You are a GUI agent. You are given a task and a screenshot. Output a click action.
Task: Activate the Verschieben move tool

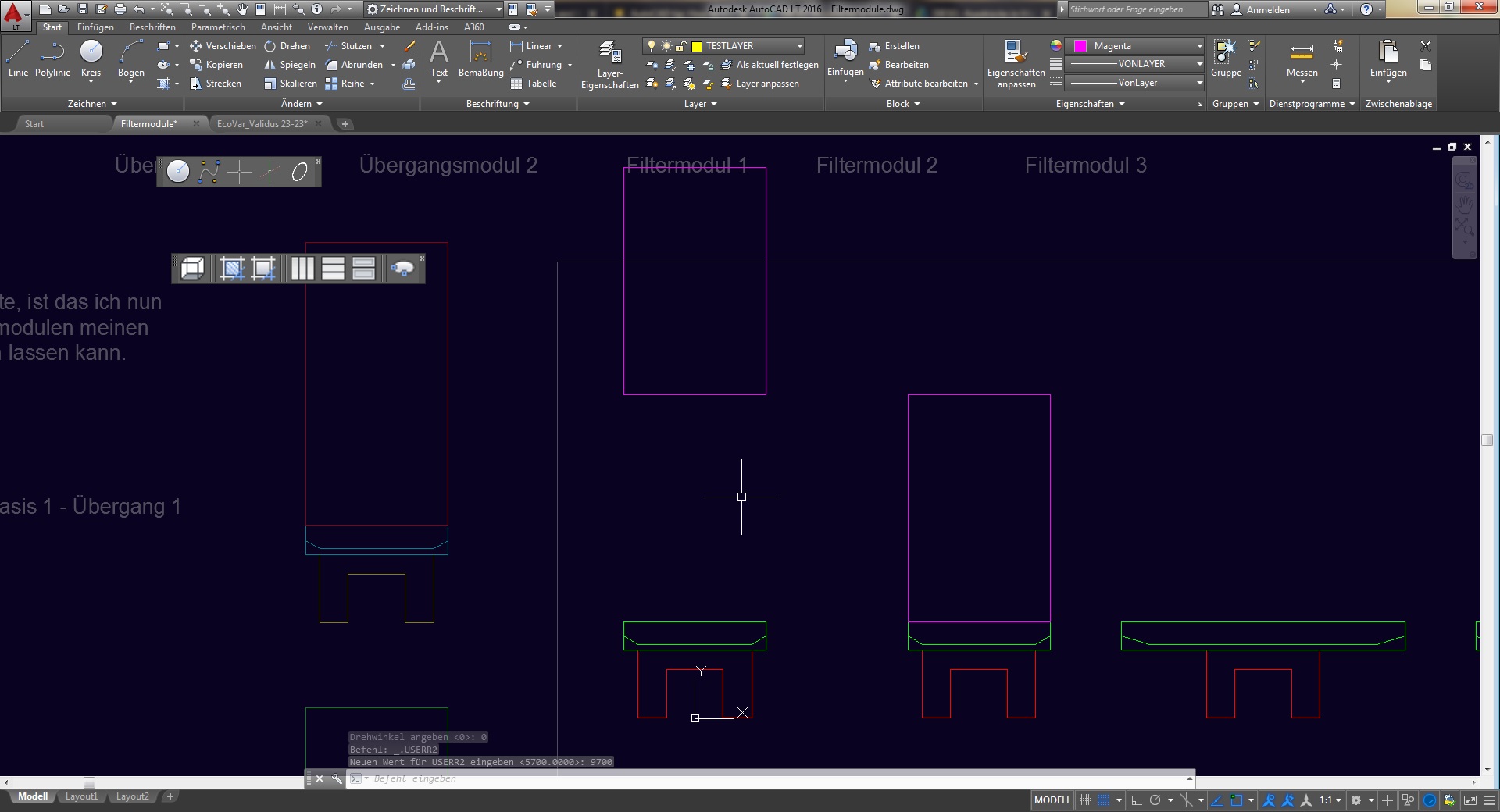(223, 46)
